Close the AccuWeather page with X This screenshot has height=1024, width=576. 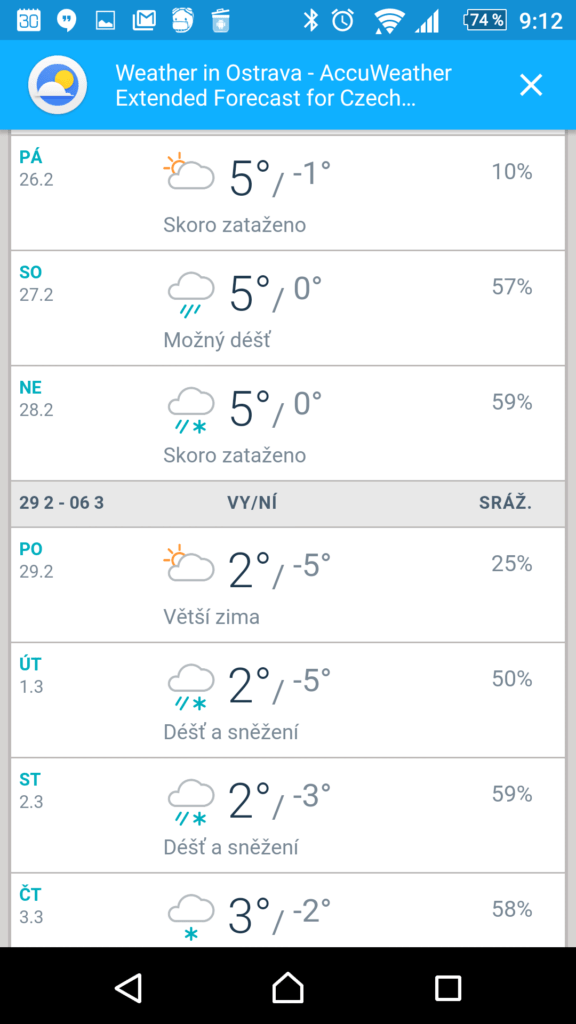(531, 85)
